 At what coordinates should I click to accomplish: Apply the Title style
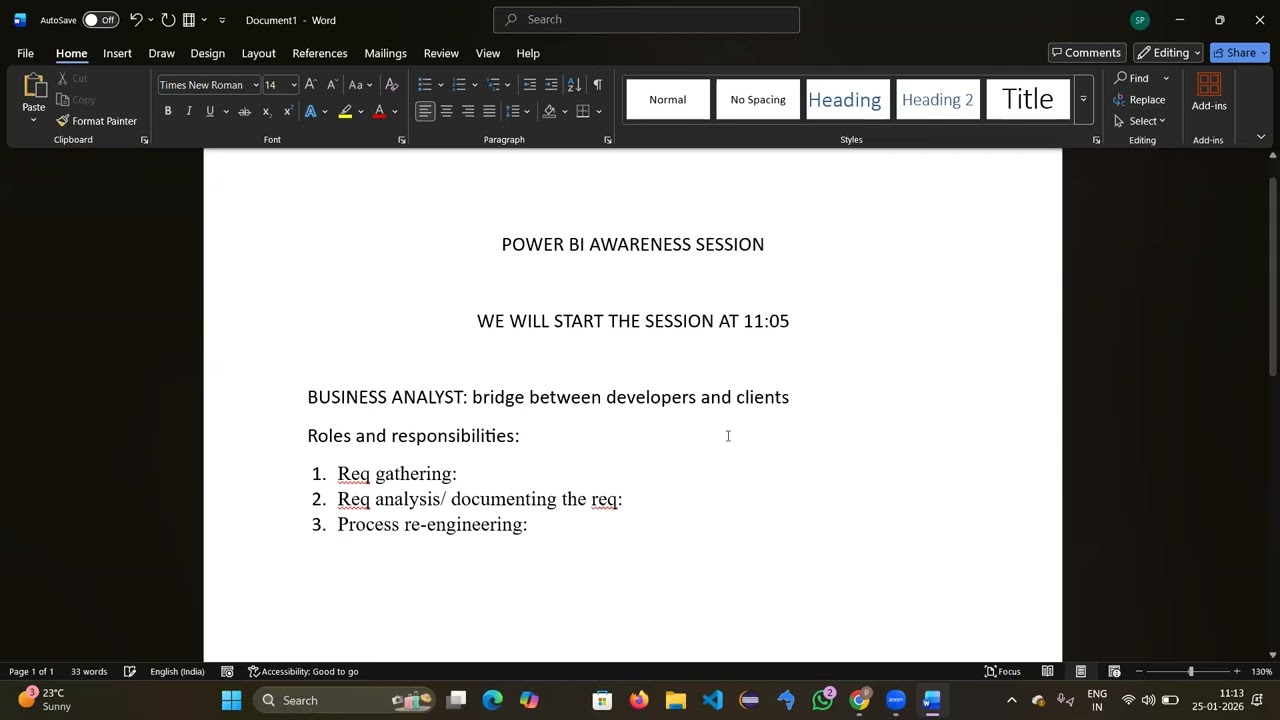pyautogui.click(x=1027, y=100)
